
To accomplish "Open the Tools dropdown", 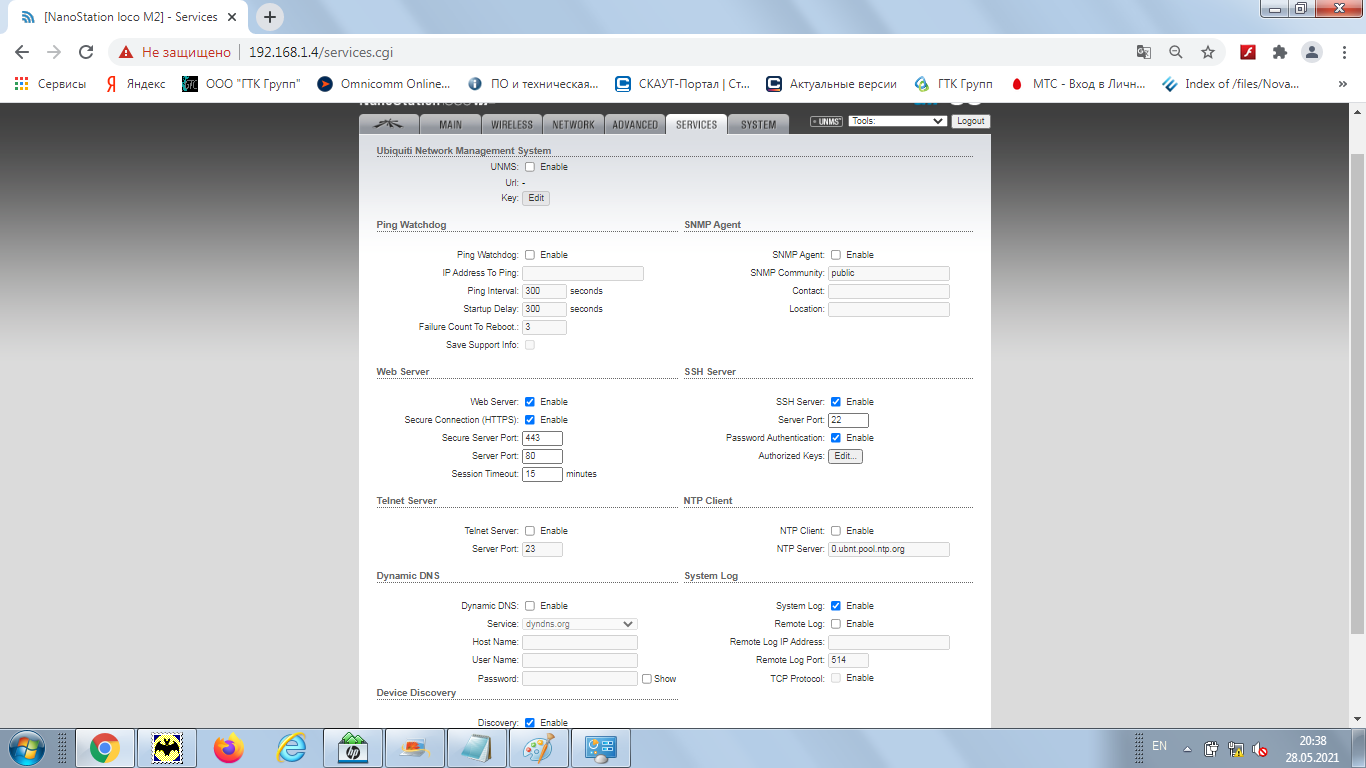I will coord(897,121).
